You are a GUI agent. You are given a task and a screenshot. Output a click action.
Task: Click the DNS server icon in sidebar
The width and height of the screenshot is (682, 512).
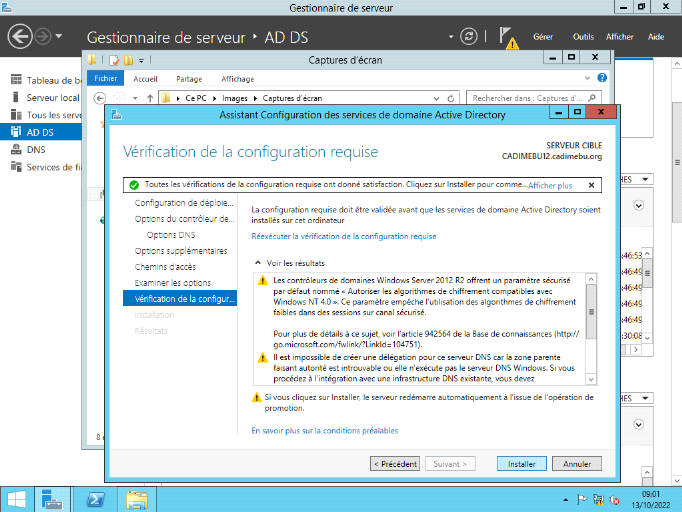coord(16,149)
